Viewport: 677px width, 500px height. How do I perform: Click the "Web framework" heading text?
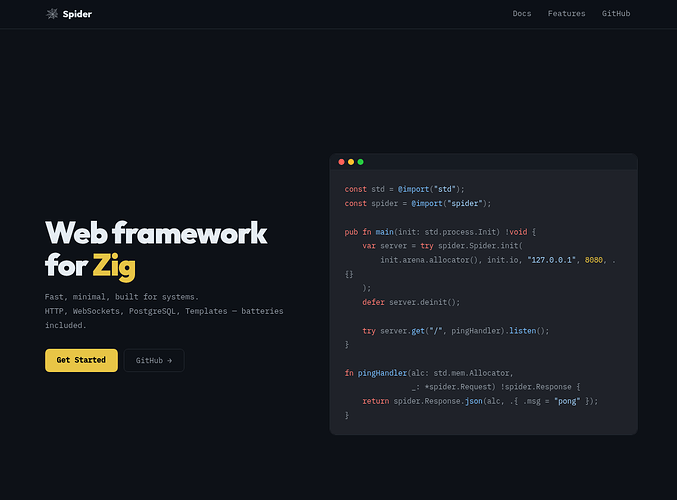[x=156, y=234]
